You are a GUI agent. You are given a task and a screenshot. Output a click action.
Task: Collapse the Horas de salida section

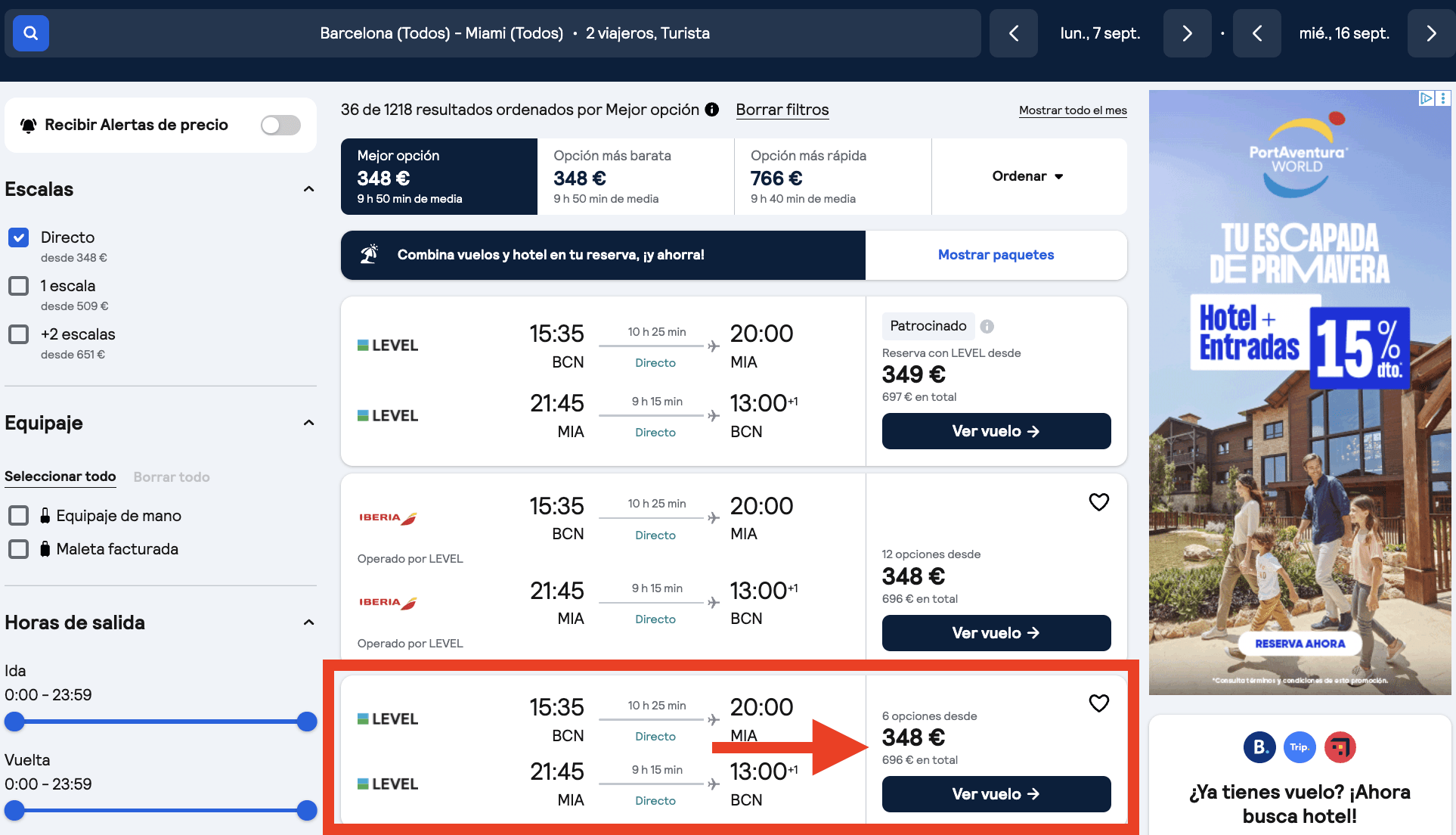click(308, 622)
